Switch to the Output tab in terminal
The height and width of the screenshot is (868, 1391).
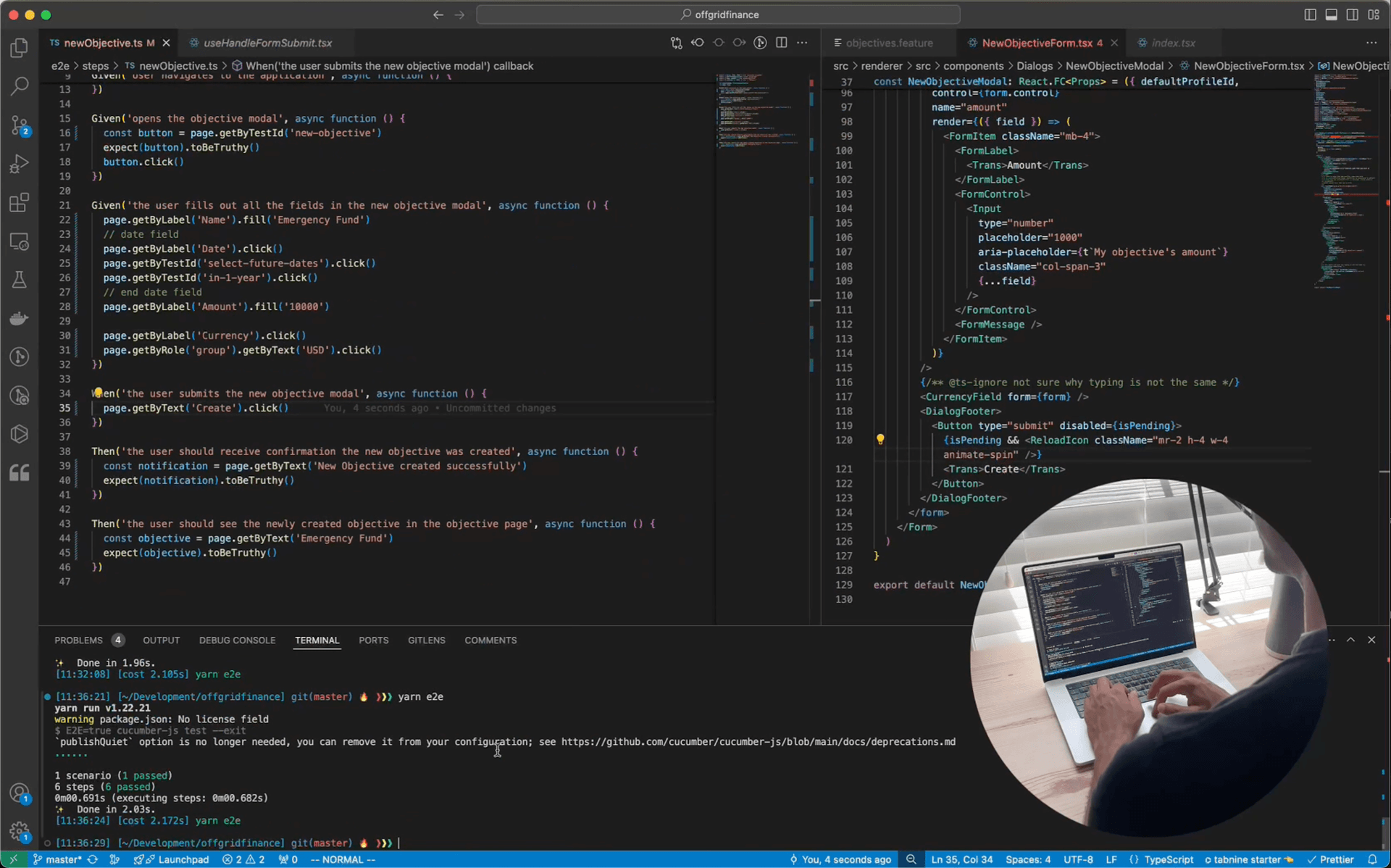(160, 640)
